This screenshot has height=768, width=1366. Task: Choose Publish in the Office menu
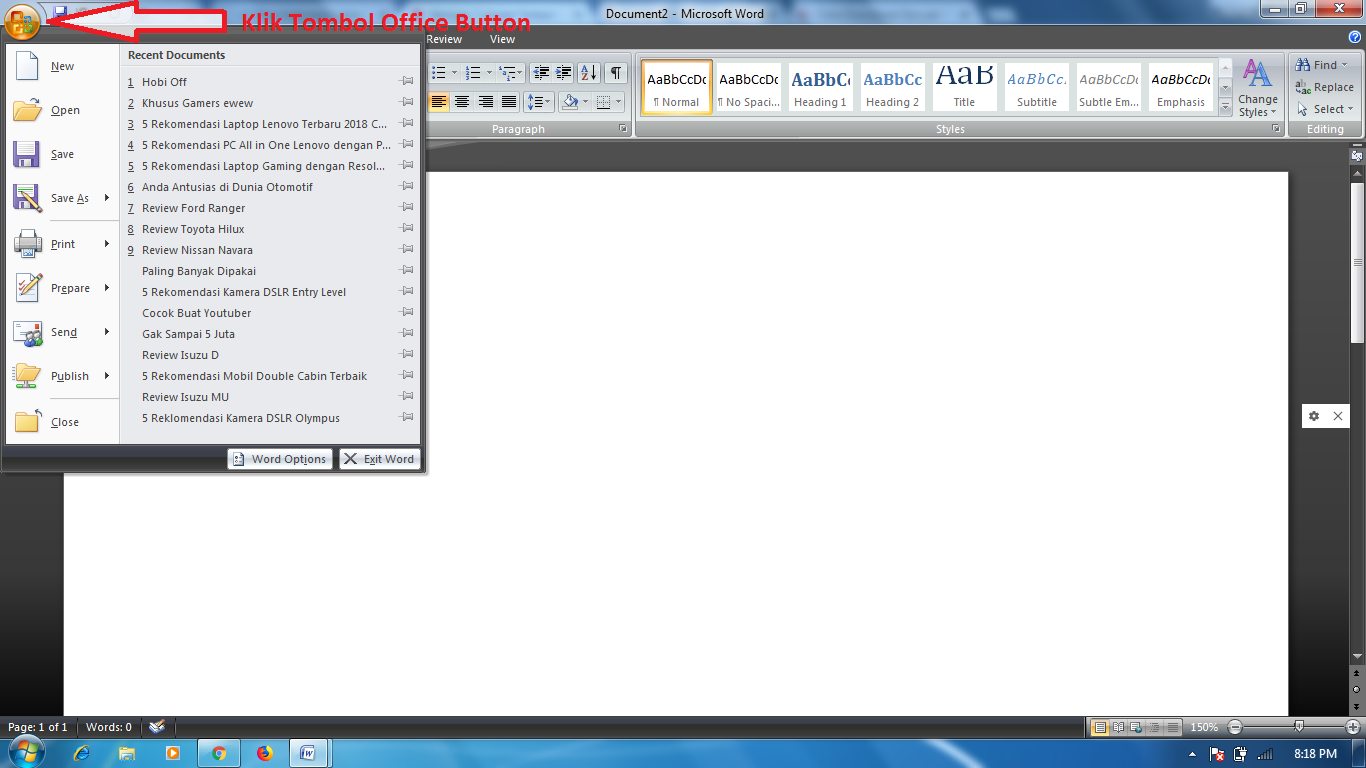pyautogui.click(x=62, y=376)
